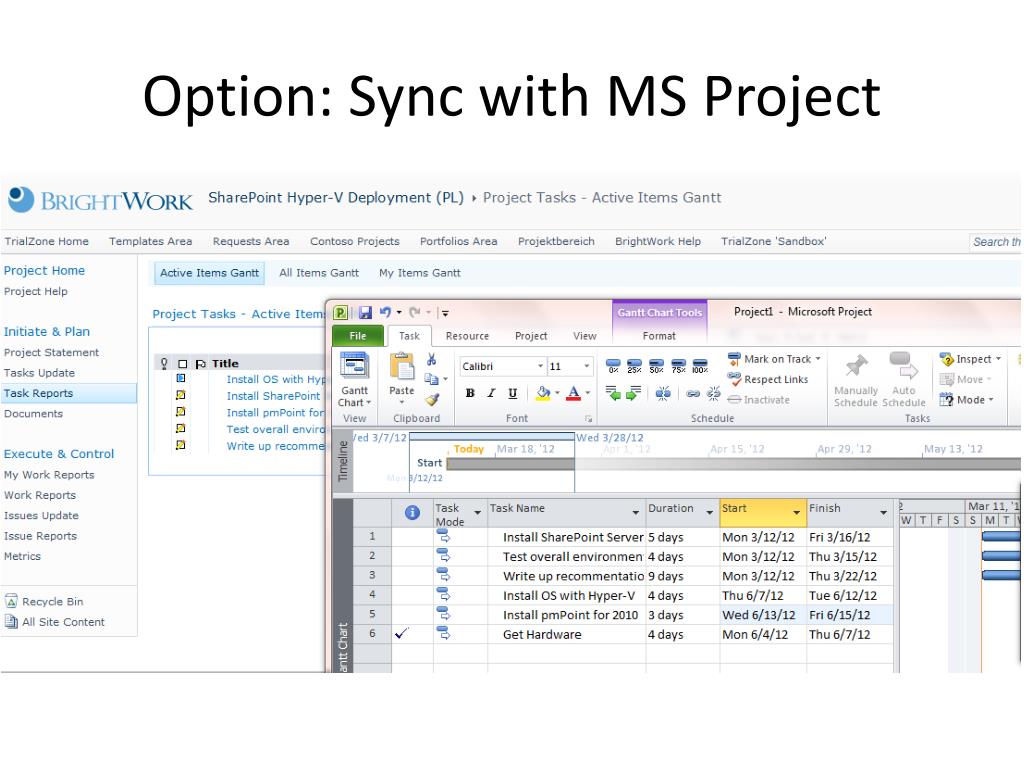Open the font size 11 dropdown
Viewport: 1024px width, 768px height.
[x=586, y=366]
